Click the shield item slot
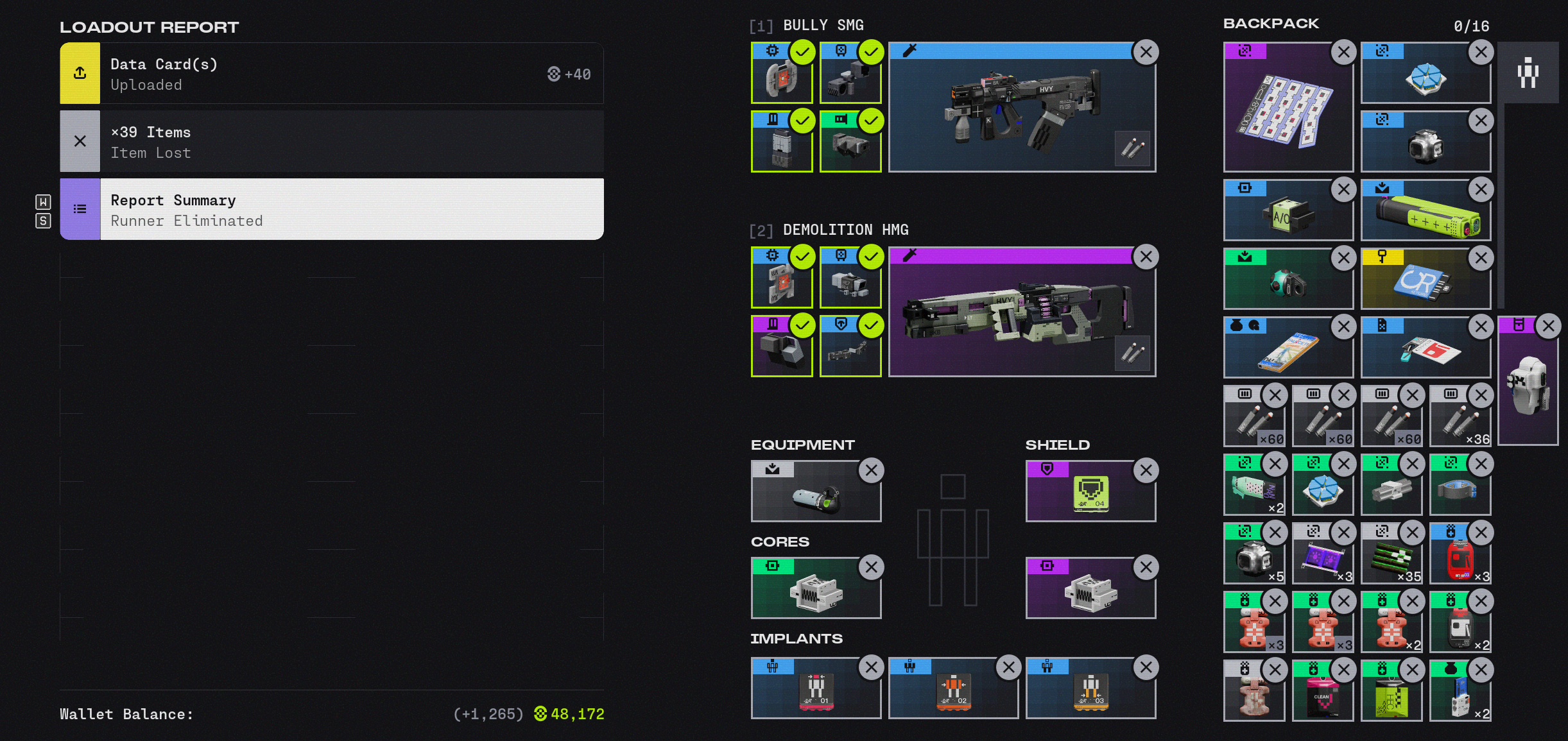The image size is (1568, 741). tap(1090, 491)
